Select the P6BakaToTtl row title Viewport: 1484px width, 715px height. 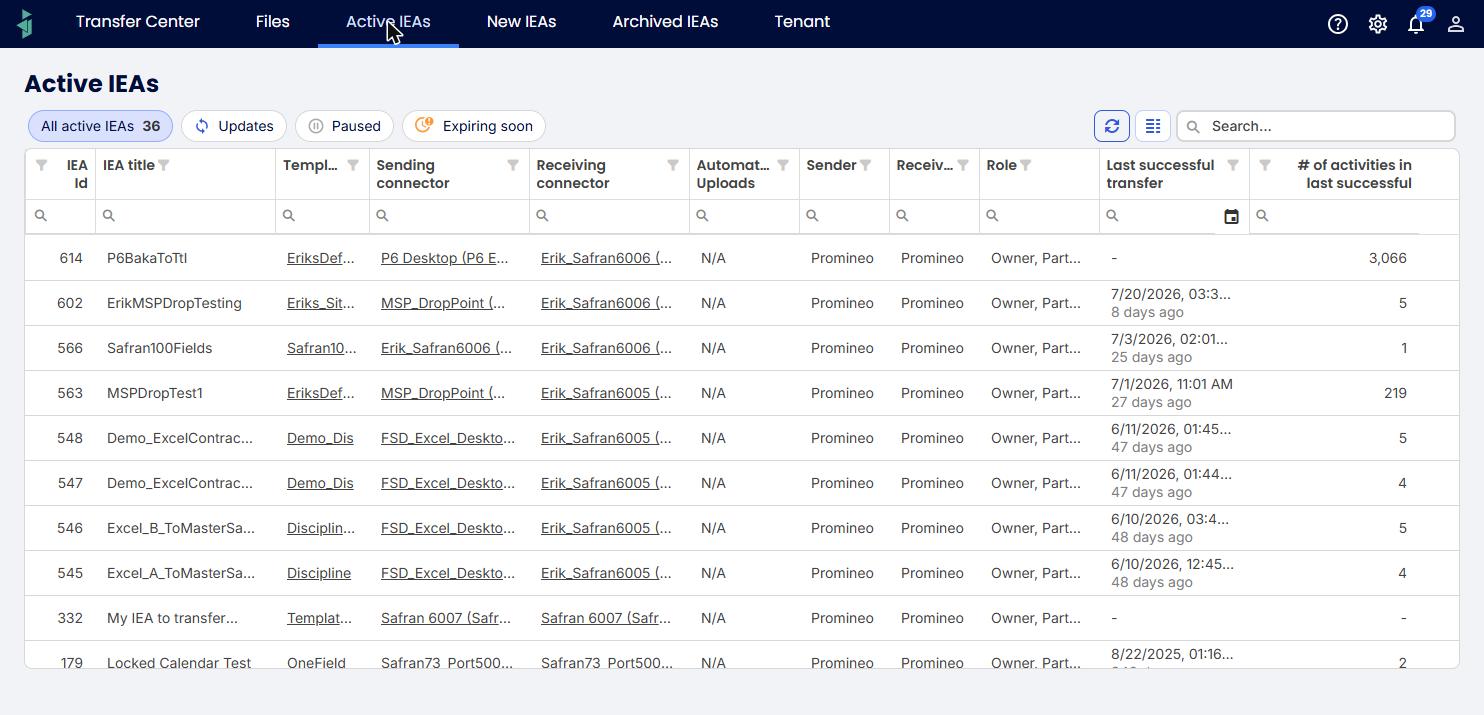point(147,258)
